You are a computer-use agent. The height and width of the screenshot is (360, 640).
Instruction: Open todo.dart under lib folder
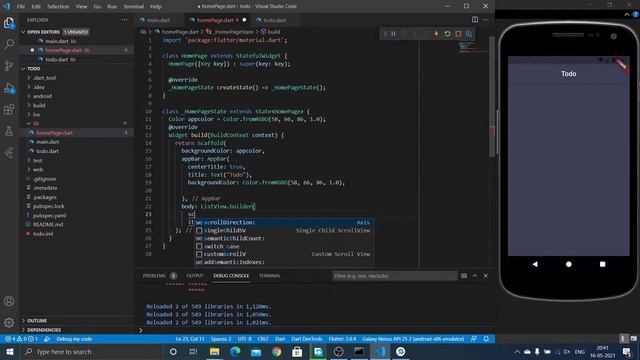pos(47,151)
